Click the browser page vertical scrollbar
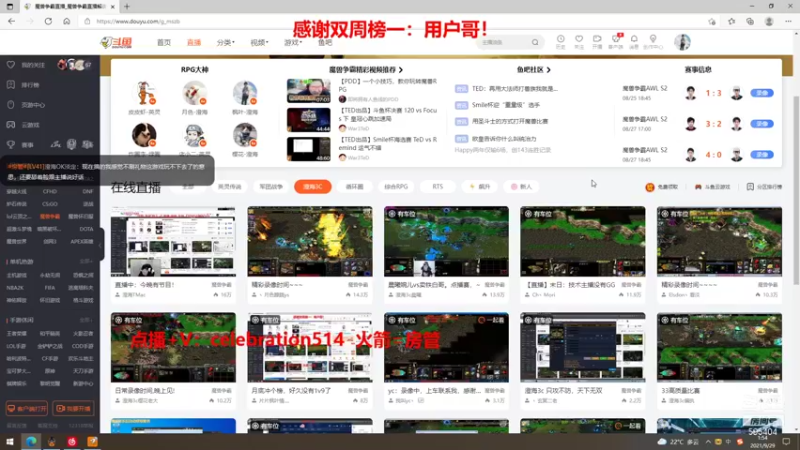 coord(796,189)
